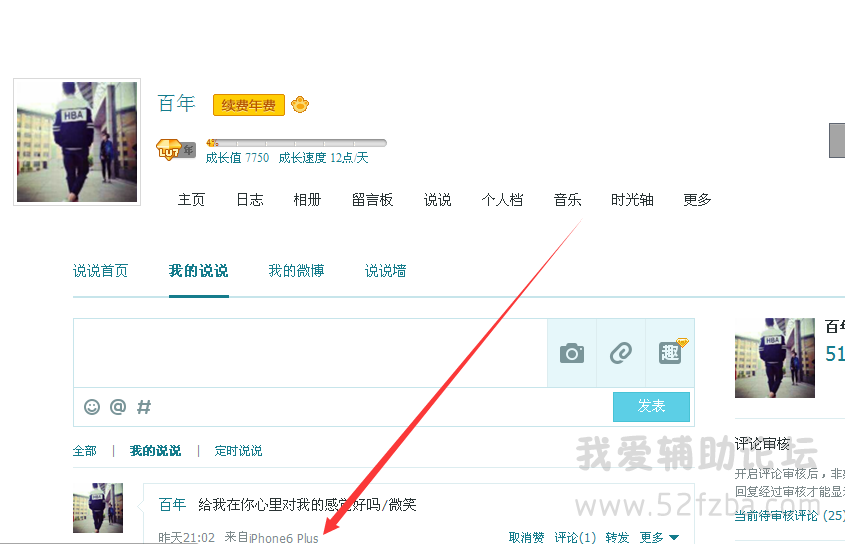
Task: Click 取消赞 to unlike the post
Action: tap(527, 538)
